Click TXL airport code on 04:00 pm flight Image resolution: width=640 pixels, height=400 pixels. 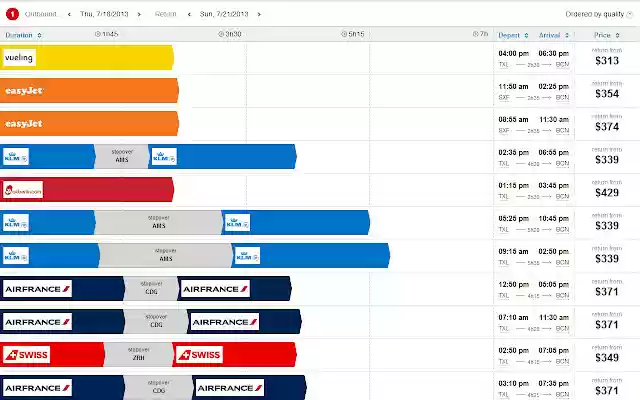coord(504,64)
